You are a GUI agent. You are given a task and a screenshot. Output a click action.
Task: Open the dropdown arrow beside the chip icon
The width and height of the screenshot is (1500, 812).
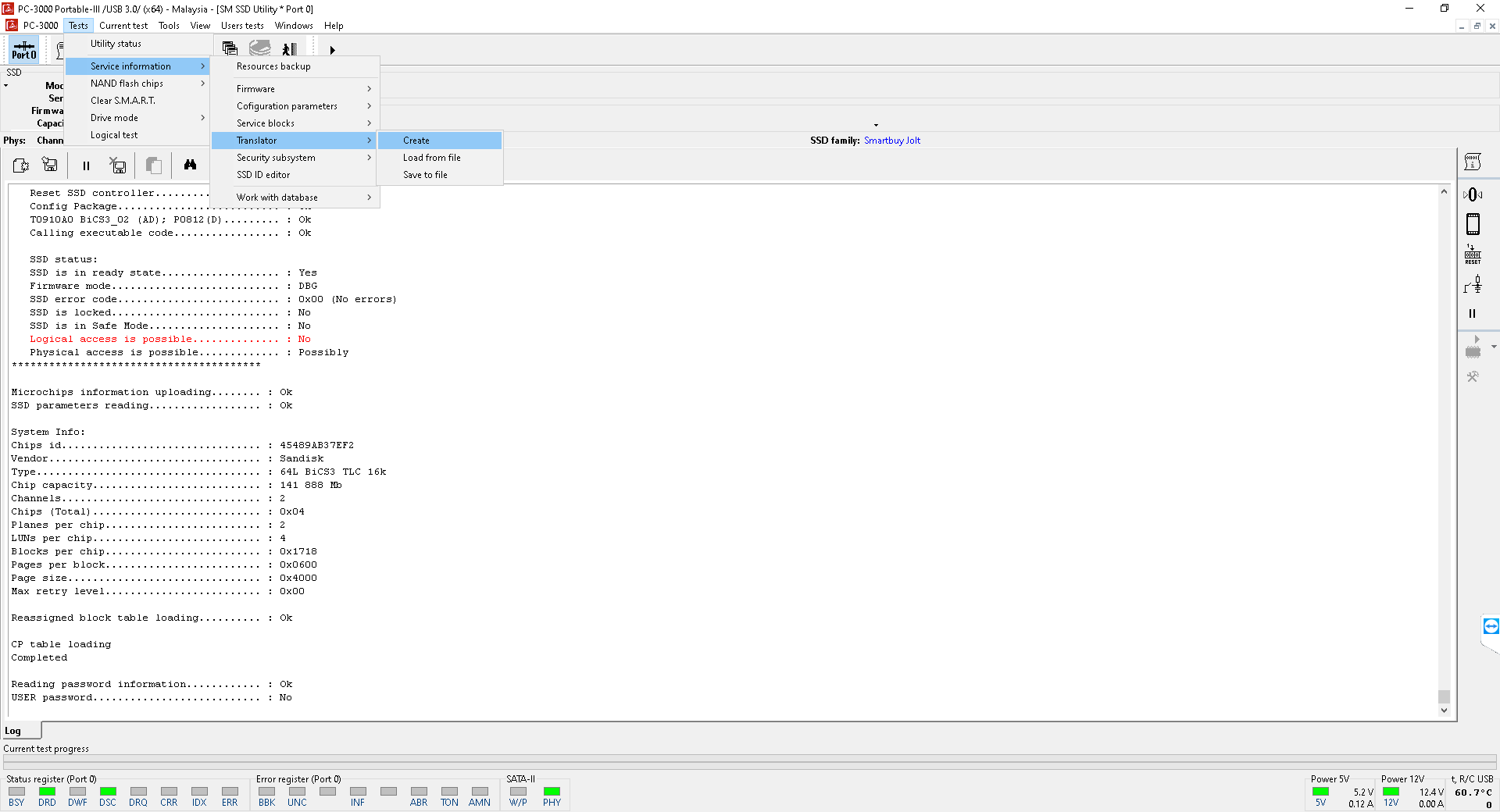click(1494, 347)
